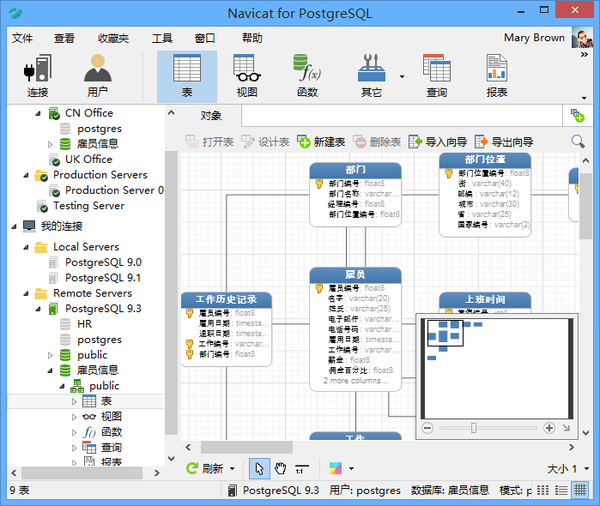Open the 报表 (Report) toolbar icon
The image size is (600, 506).
click(x=496, y=76)
